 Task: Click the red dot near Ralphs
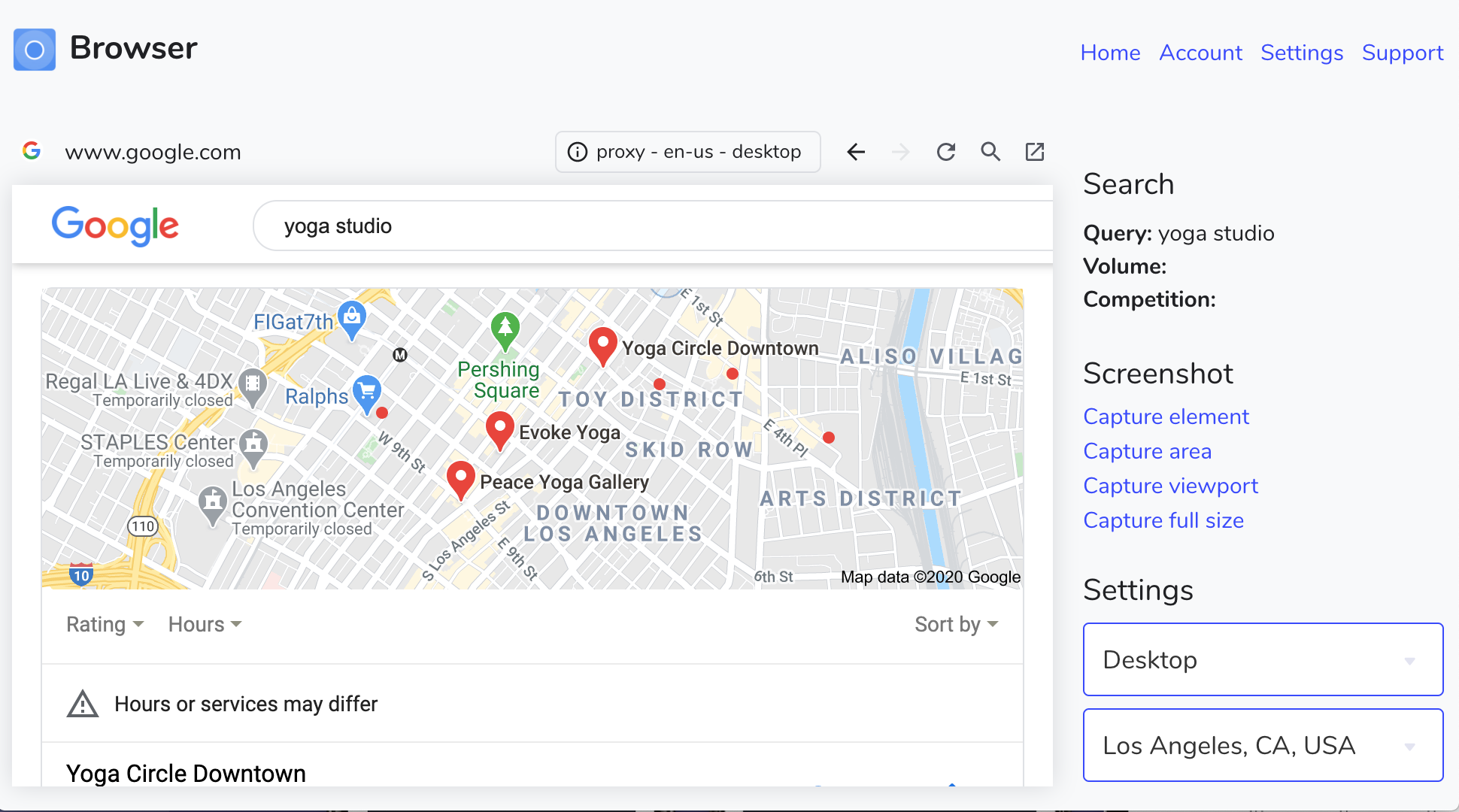[382, 413]
